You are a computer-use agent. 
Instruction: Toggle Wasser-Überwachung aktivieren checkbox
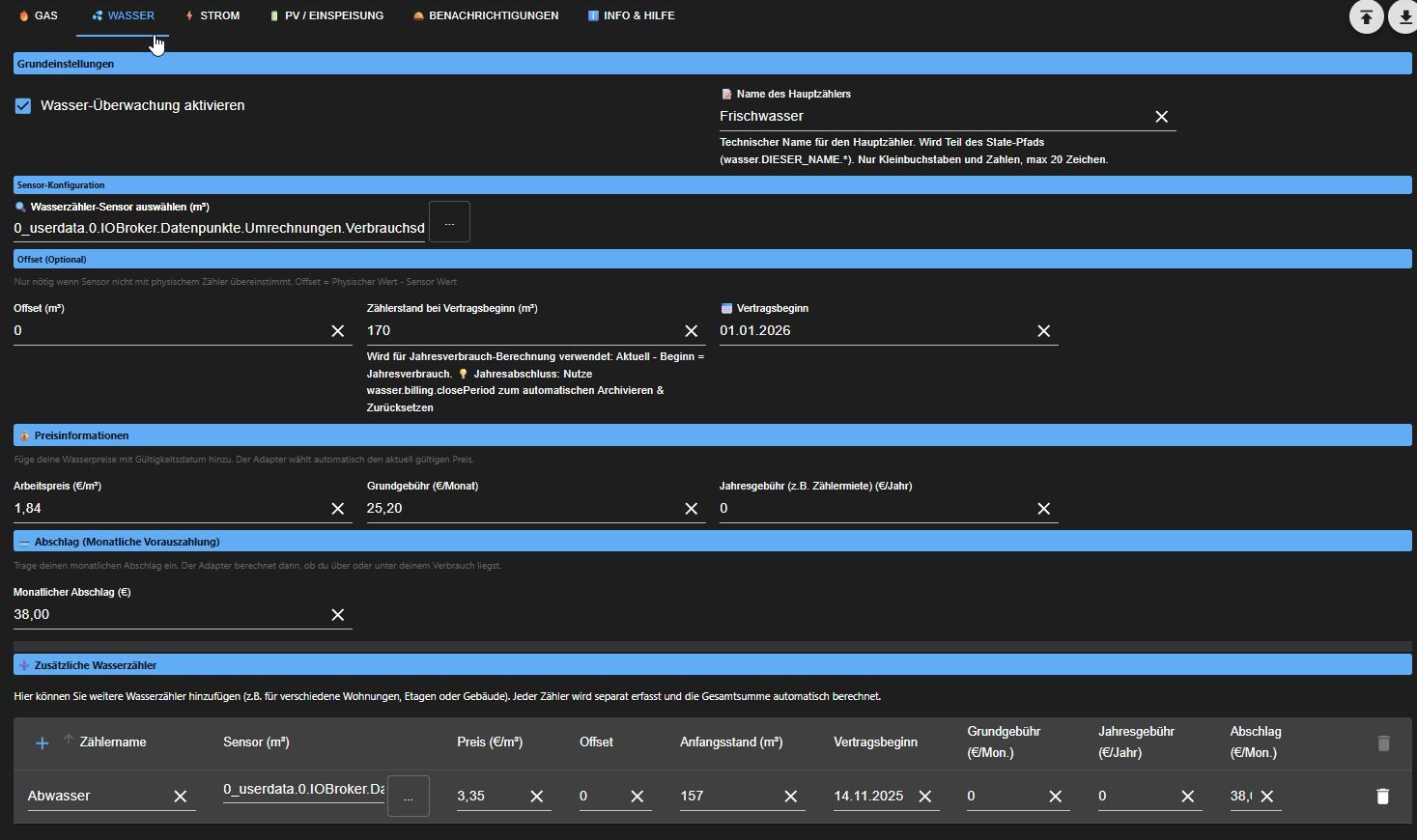(x=23, y=106)
